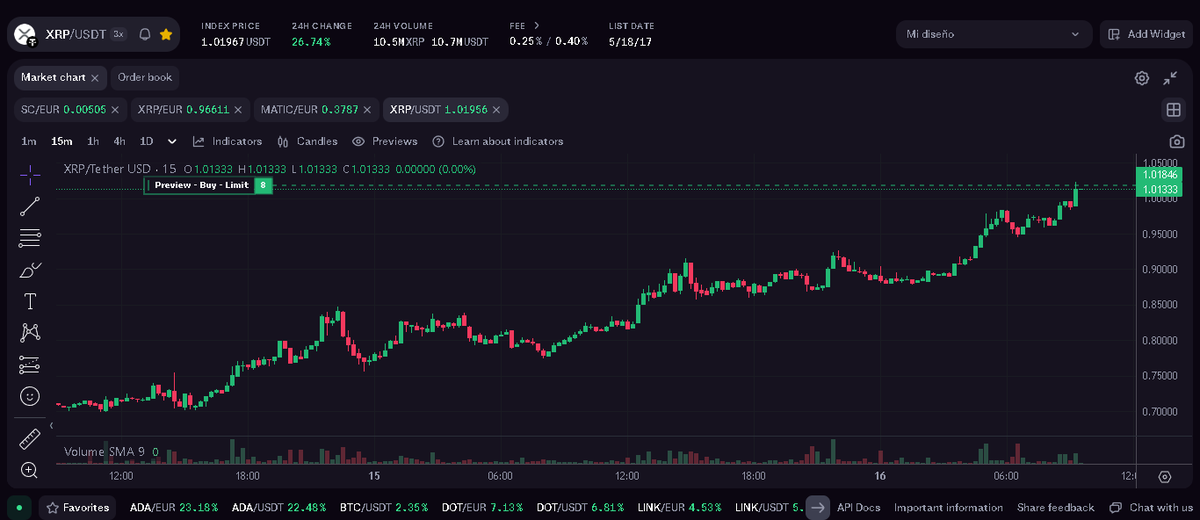Image resolution: width=1200 pixels, height=520 pixels.
Task: Click the Add Widget button
Action: pos(1146,34)
